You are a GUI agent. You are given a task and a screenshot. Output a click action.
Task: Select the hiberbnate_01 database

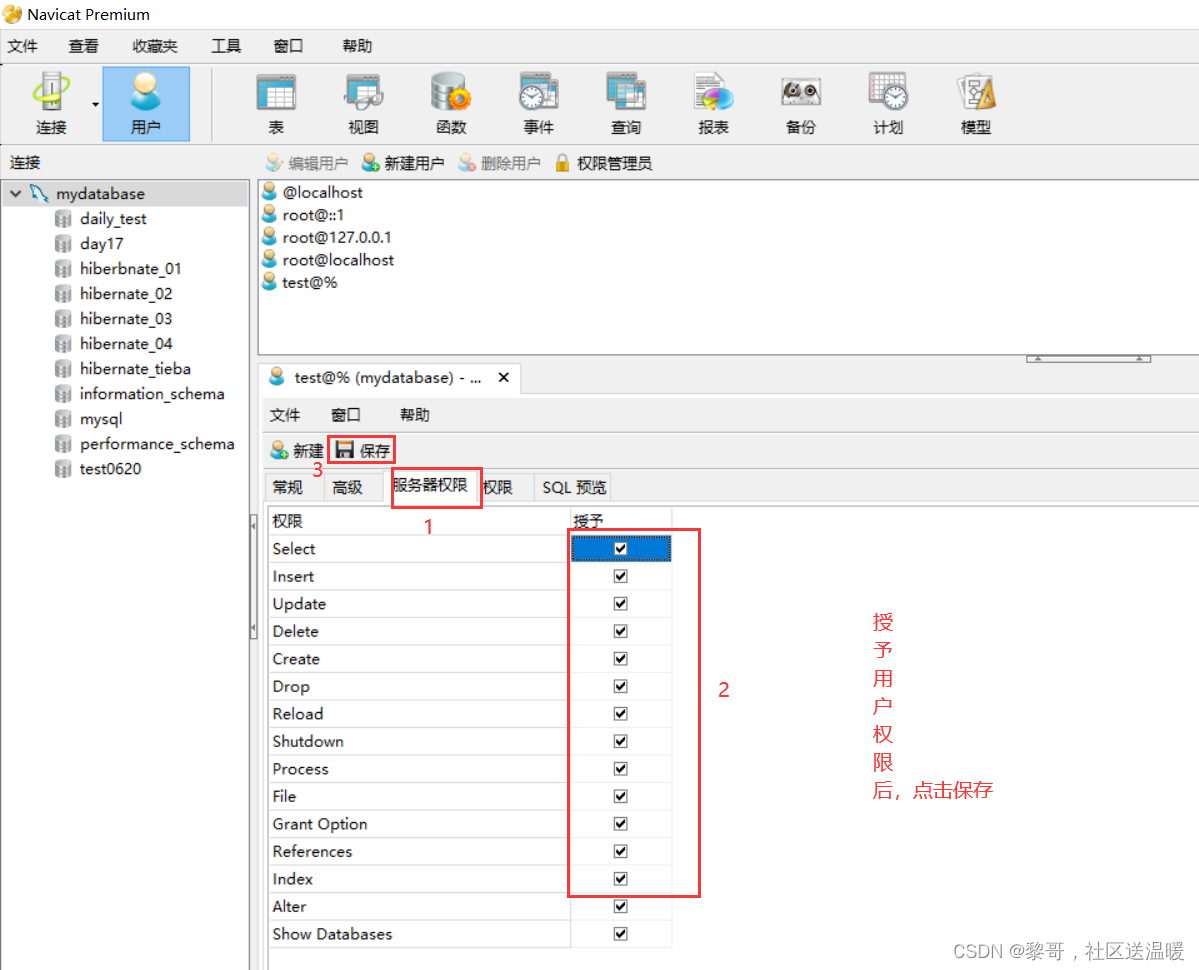pos(130,269)
